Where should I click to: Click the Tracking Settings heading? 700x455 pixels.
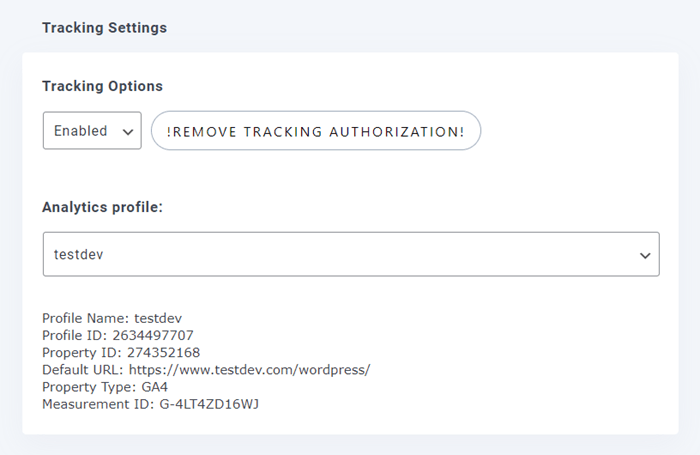click(x=104, y=27)
